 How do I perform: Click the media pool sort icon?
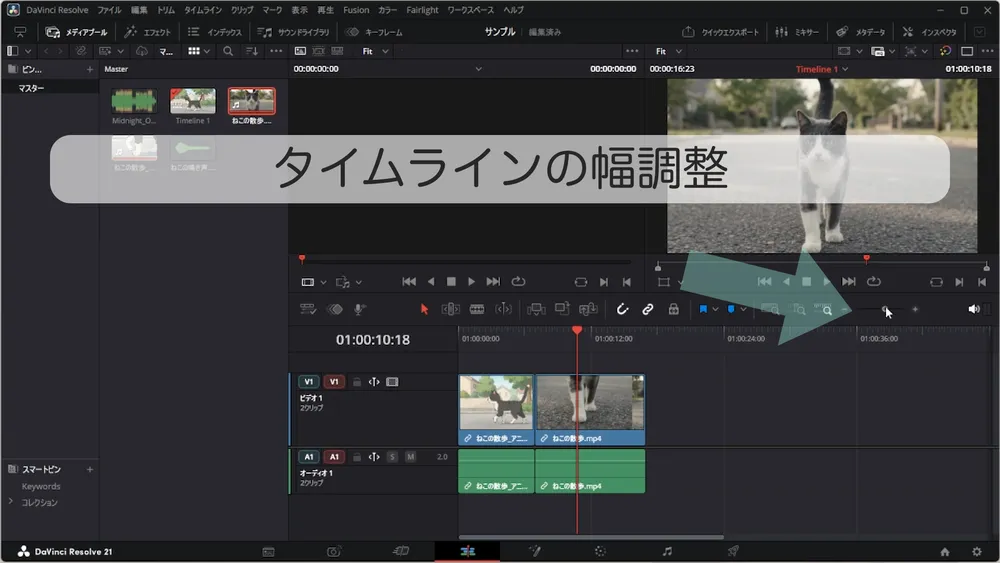[252, 51]
